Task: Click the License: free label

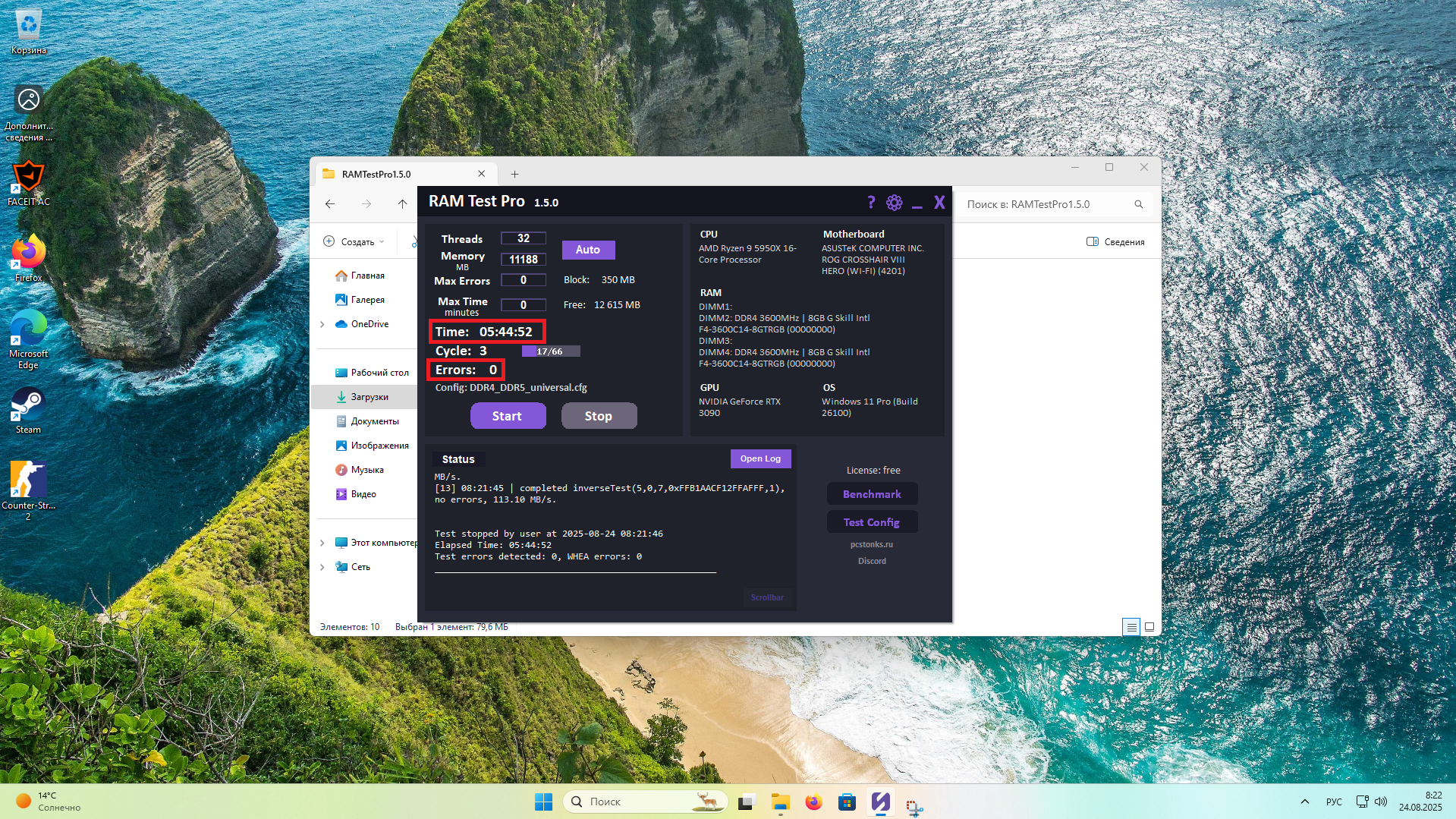Action: [873, 471]
